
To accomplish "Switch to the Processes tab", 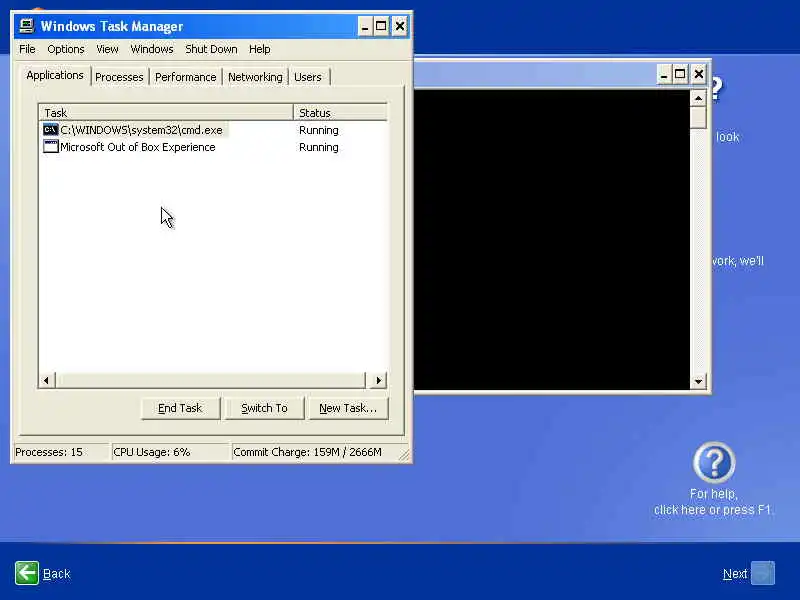I will point(119,77).
